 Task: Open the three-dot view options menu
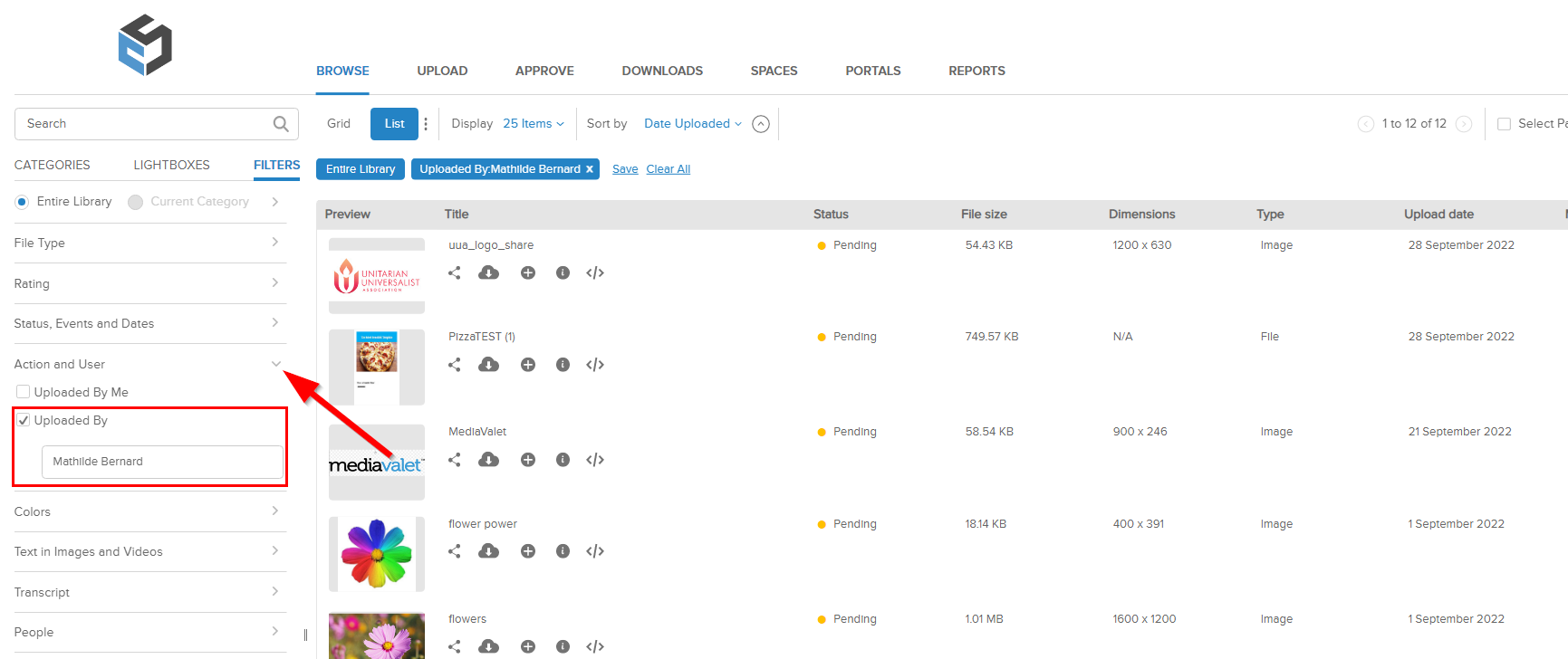tap(426, 124)
